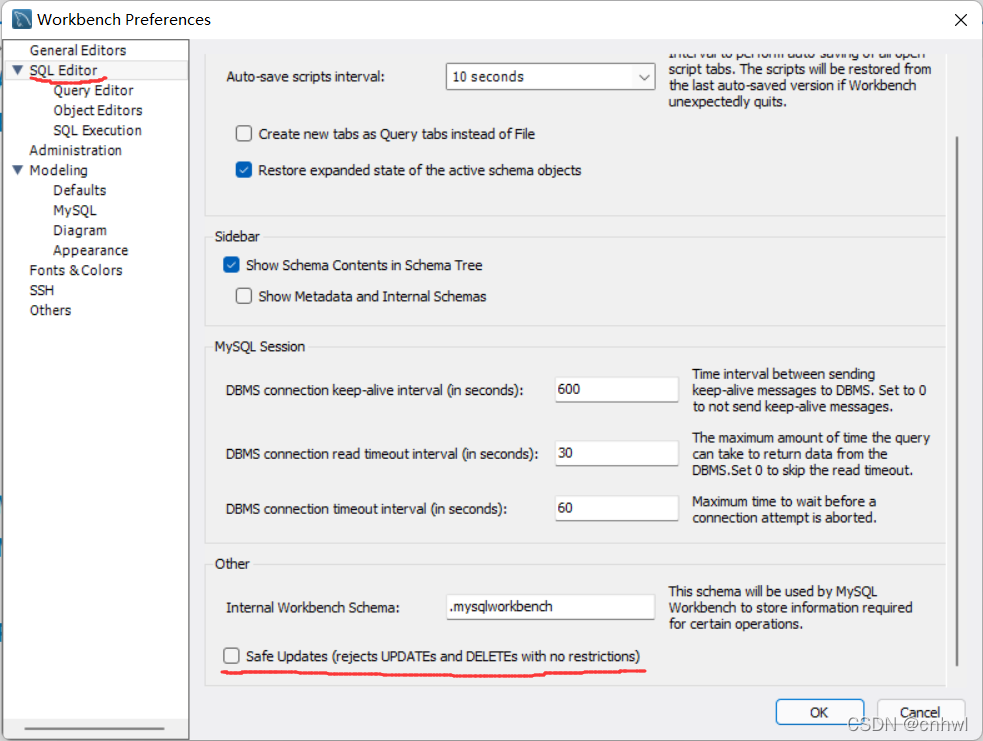
Task: Open the Query Editor preferences page
Action: coord(93,90)
